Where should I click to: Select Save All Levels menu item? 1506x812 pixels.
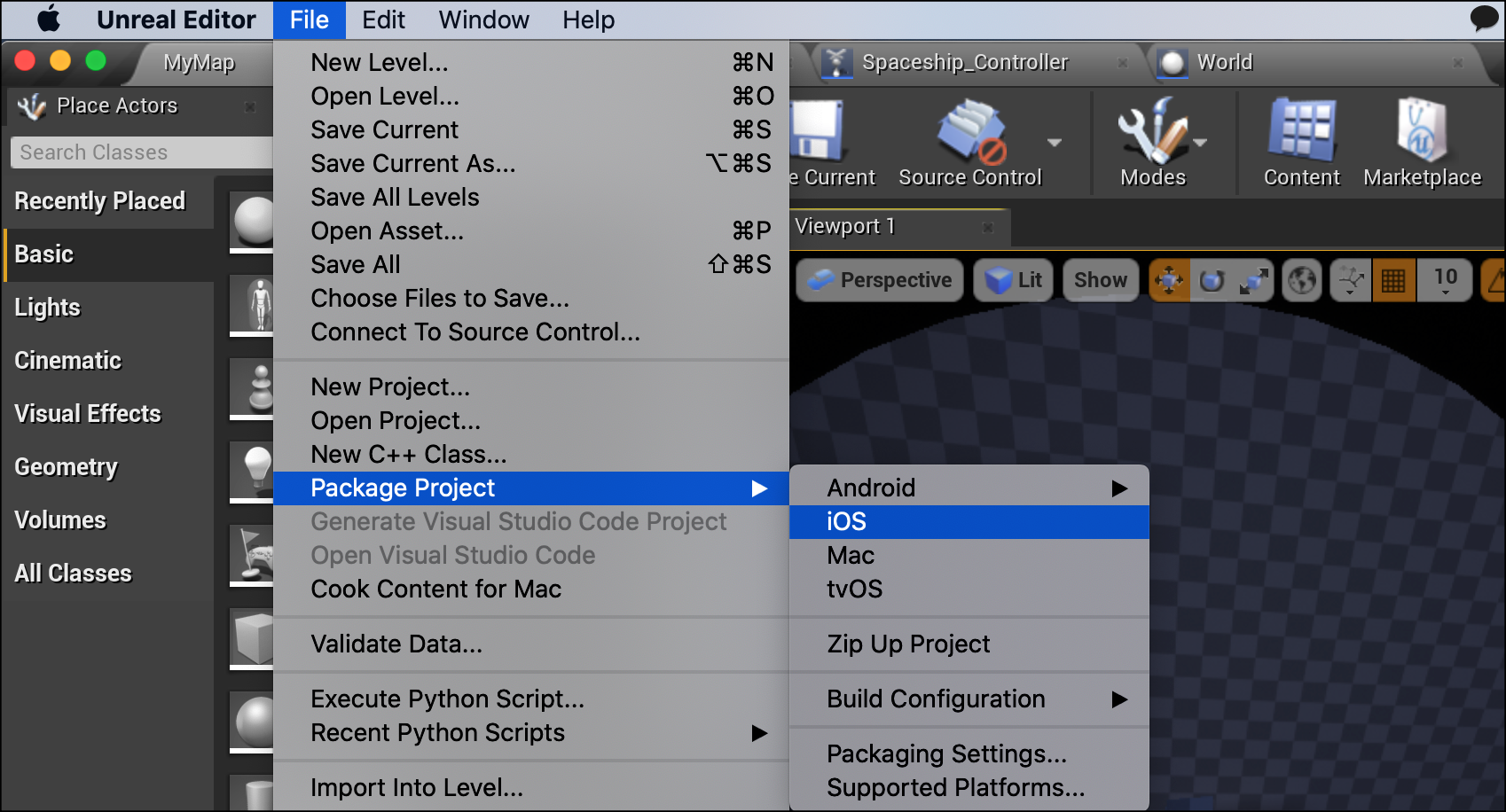[x=531, y=197]
